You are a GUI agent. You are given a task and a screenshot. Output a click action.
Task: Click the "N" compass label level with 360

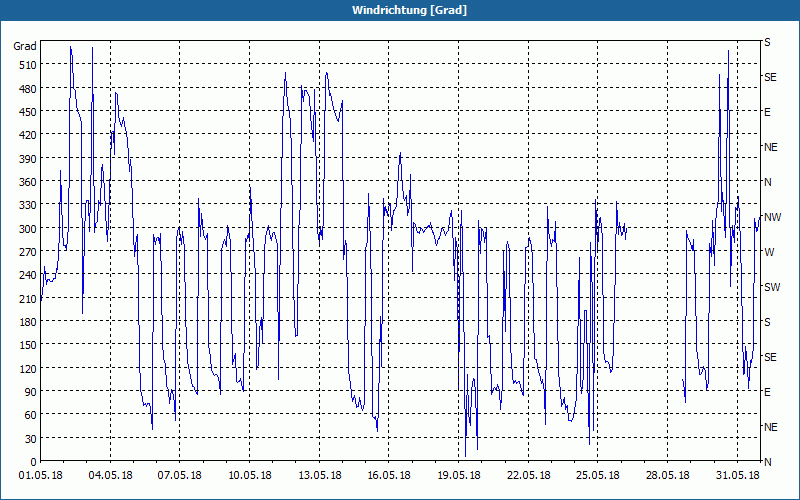pyautogui.click(x=767, y=182)
